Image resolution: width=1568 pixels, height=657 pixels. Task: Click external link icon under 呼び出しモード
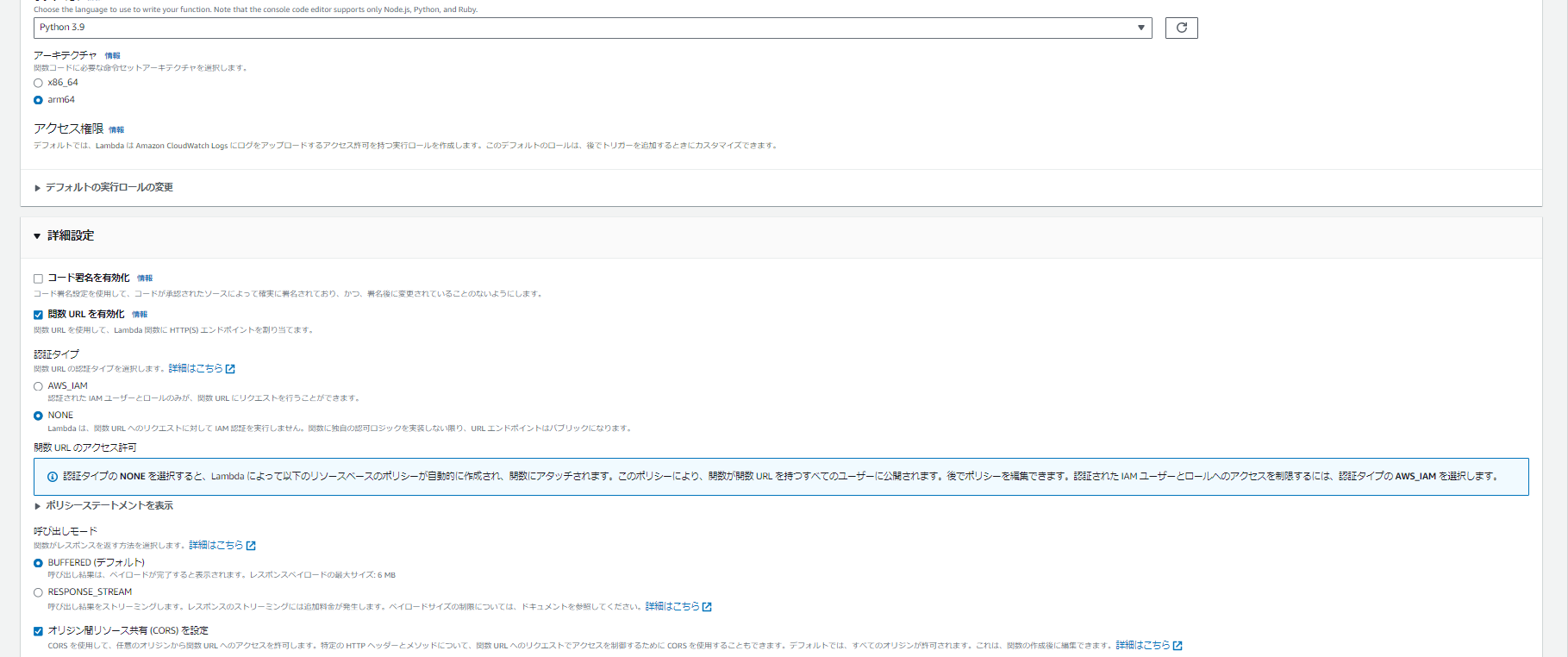click(x=251, y=546)
